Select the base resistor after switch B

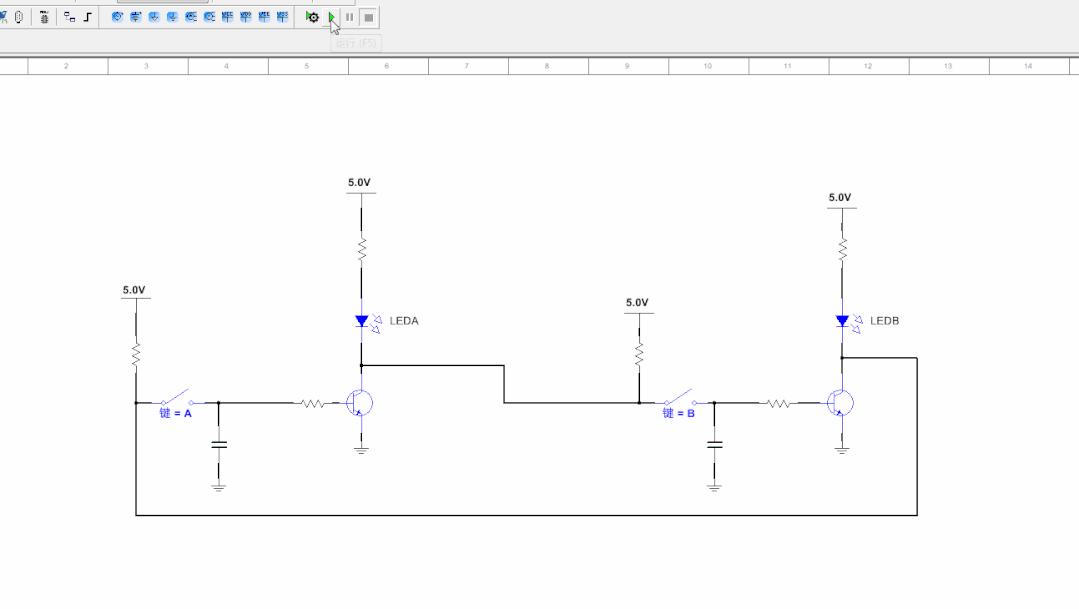pos(779,403)
